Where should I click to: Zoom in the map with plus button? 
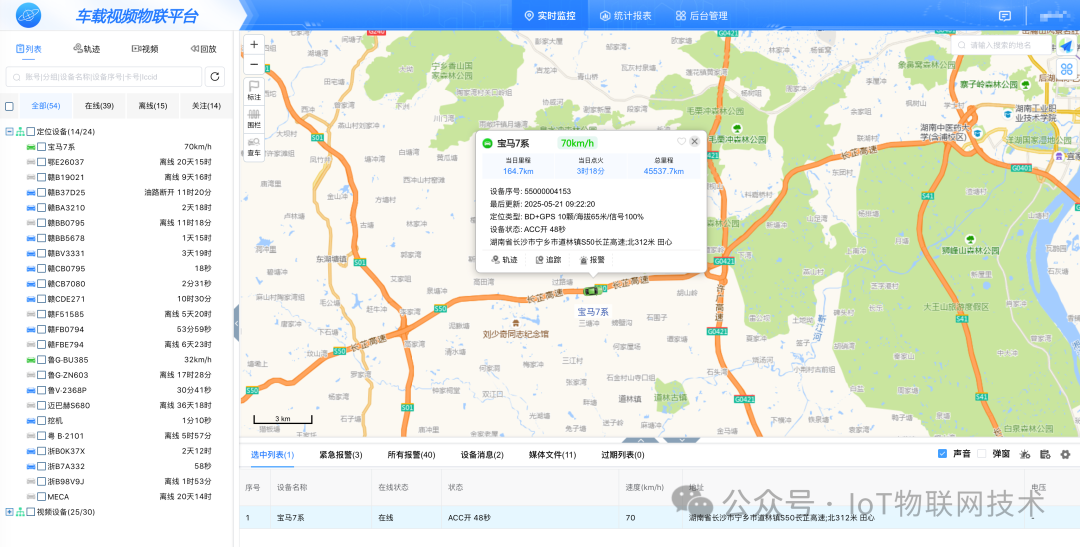(253, 45)
